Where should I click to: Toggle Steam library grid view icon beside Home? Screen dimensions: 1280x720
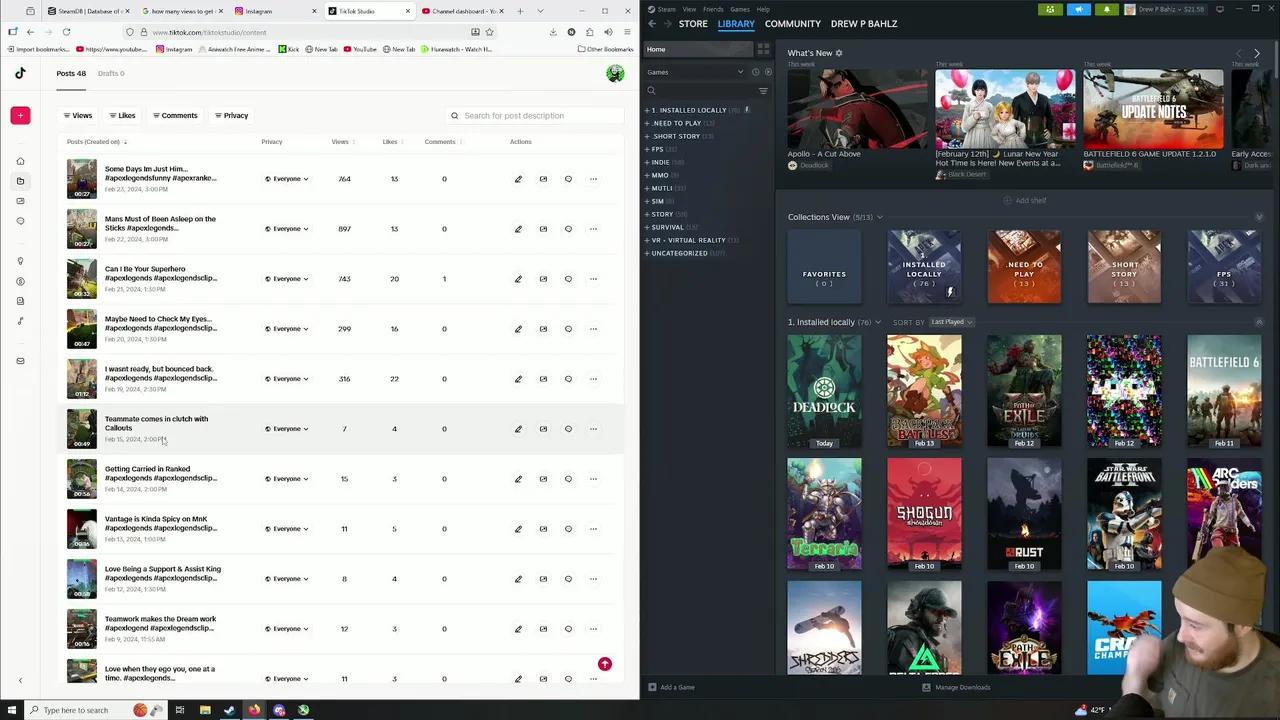point(763,49)
